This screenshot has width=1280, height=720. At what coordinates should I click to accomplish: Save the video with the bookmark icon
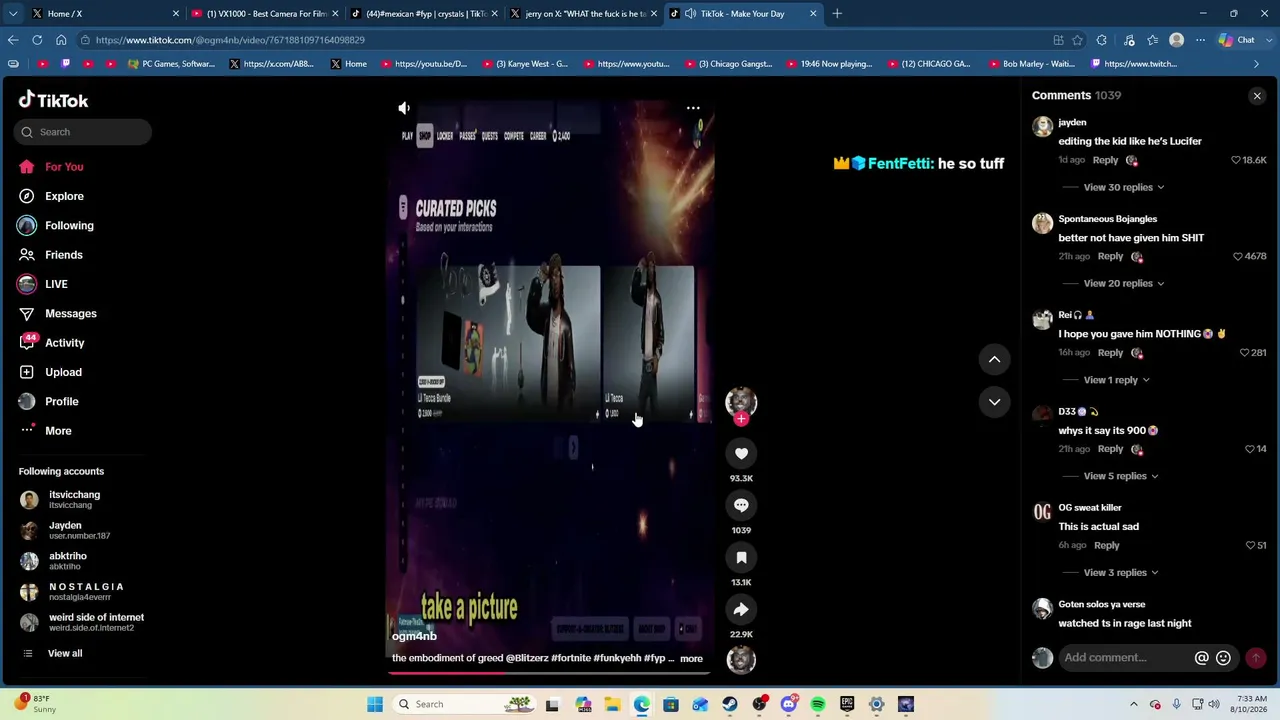pos(741,558)
